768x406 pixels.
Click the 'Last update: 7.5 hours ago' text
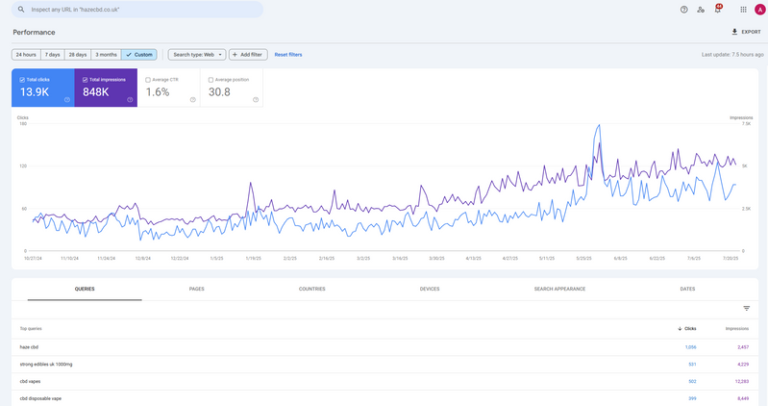[x=732, y=54]
